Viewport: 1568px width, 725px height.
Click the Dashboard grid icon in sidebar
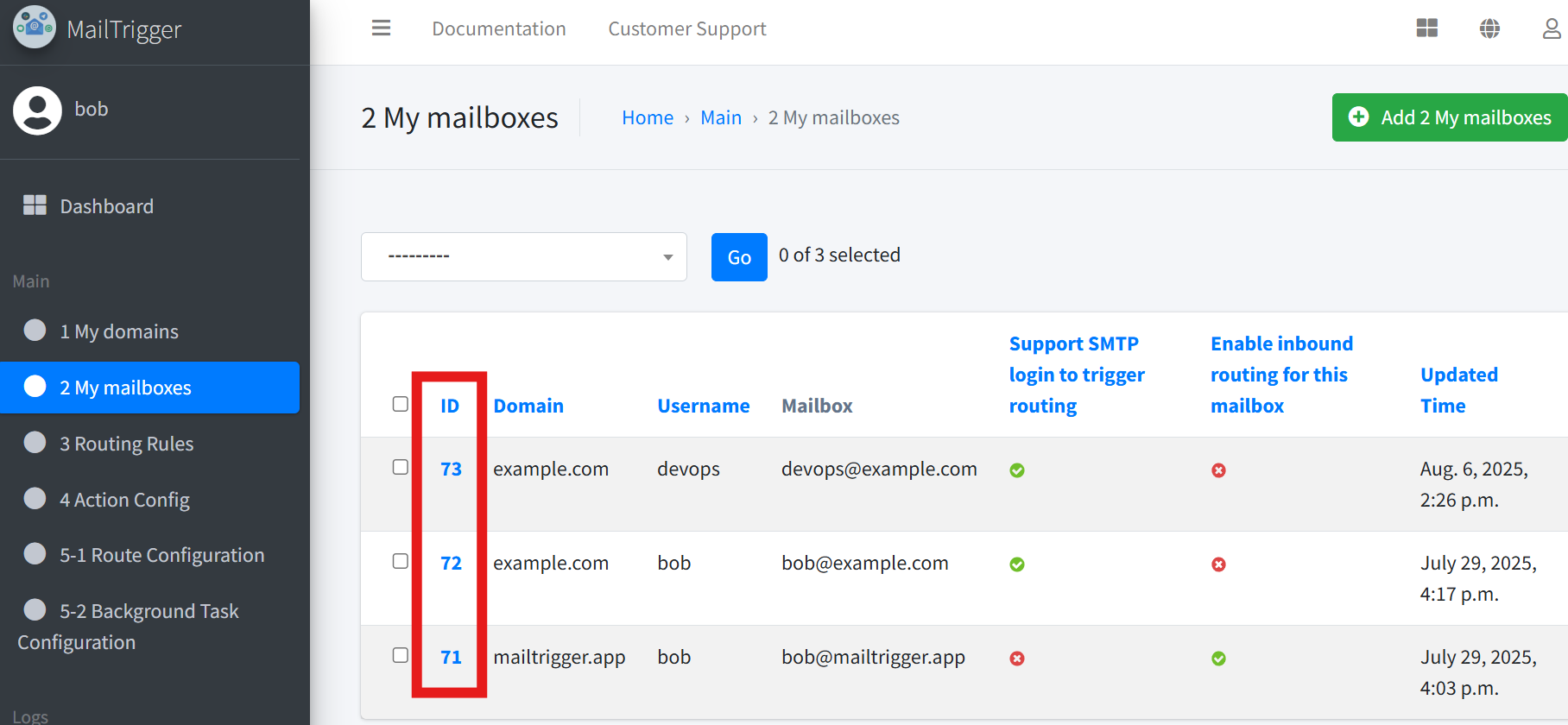35,205
